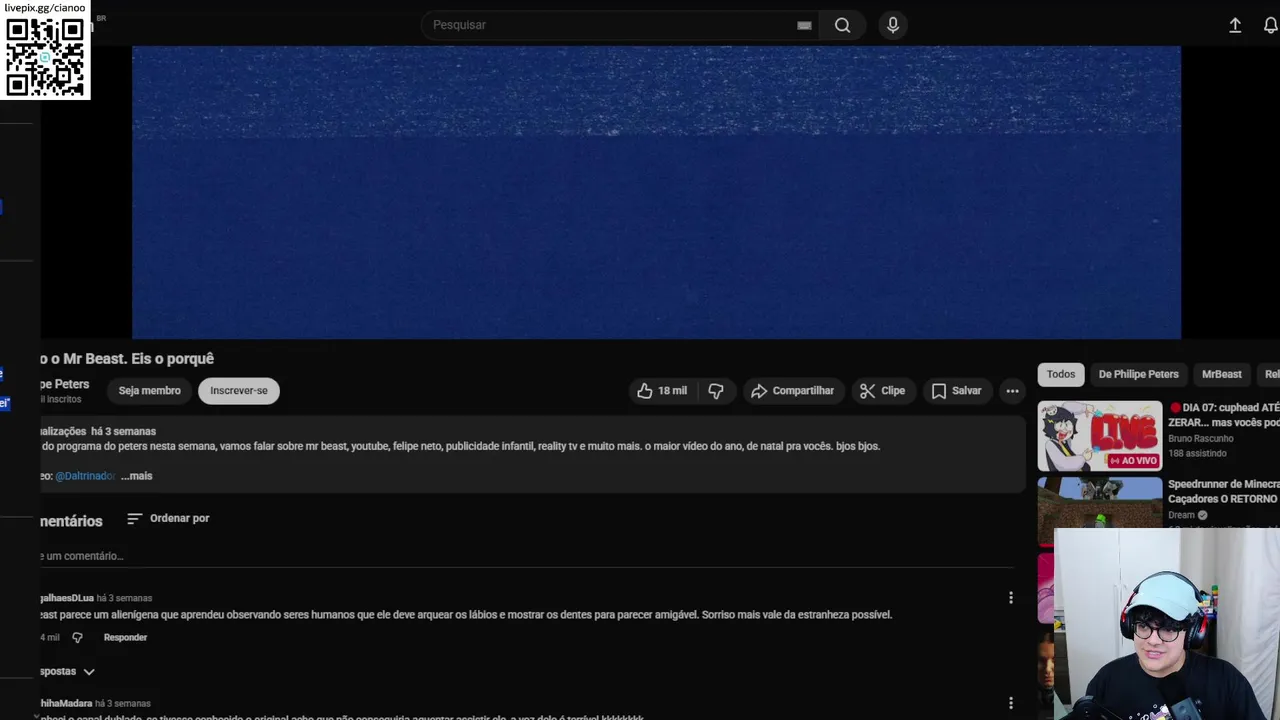
Task: Subscribe with the Inscrever-se button
Action: [239, 391]
